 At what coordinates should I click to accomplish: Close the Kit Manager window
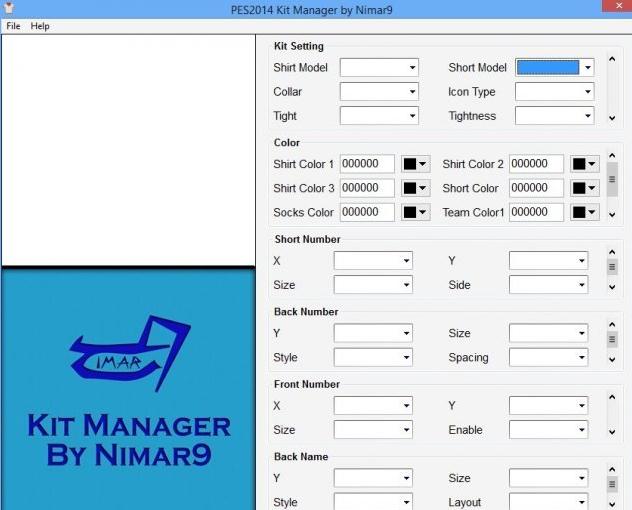click(x=618, y=6)
